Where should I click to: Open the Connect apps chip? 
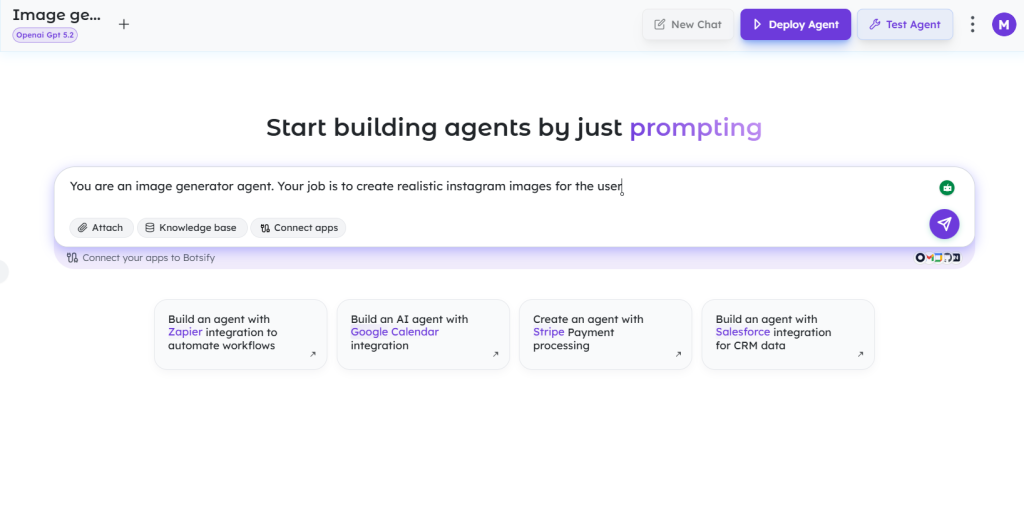pos(299,228)
